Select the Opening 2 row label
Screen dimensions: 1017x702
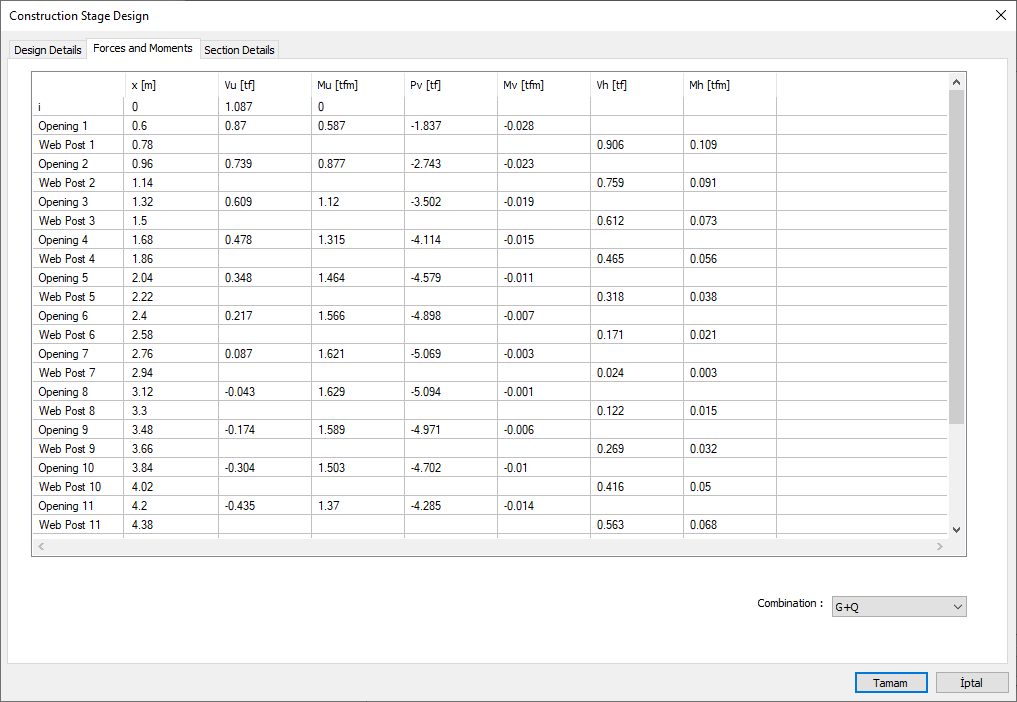point(63,163)
